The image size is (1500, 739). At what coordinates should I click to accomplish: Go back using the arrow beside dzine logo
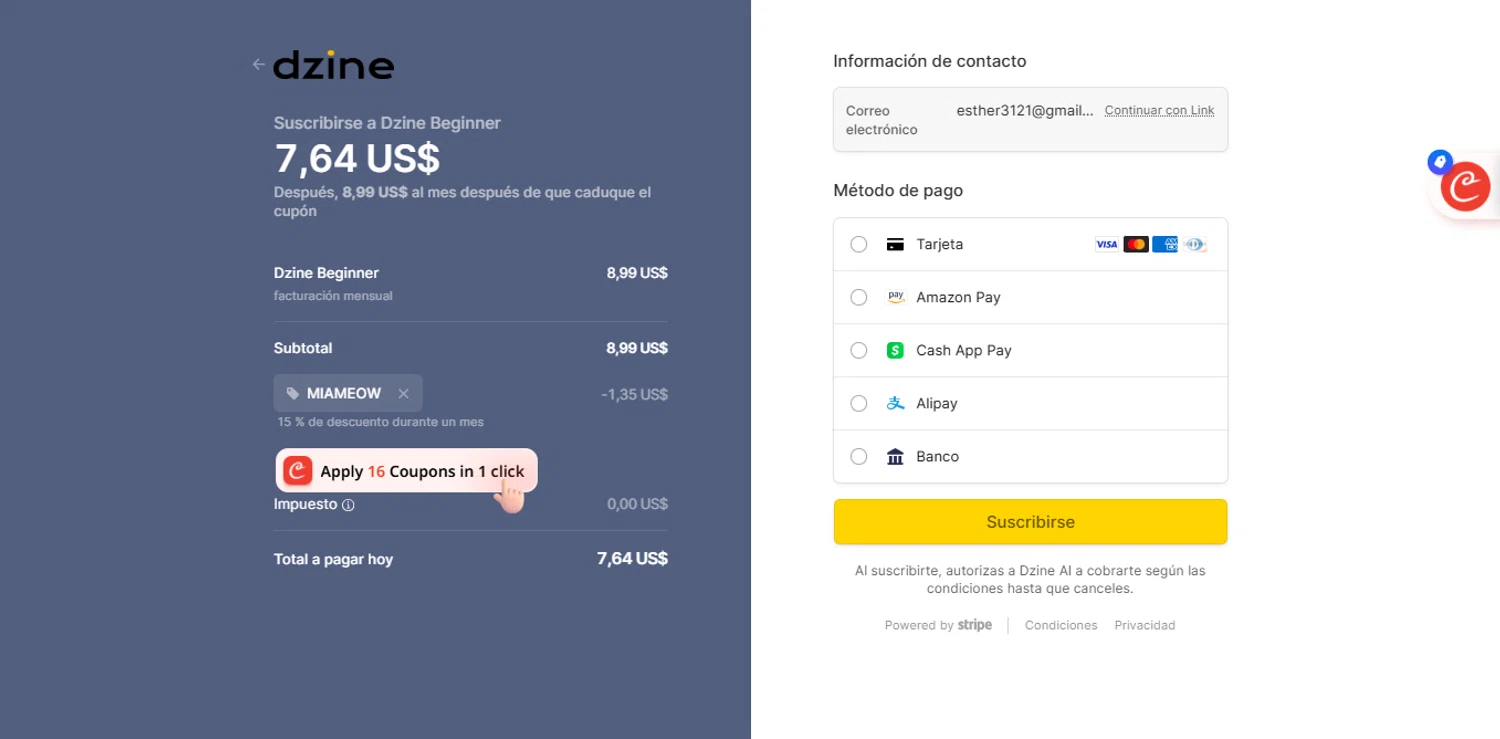coord(259,64)
